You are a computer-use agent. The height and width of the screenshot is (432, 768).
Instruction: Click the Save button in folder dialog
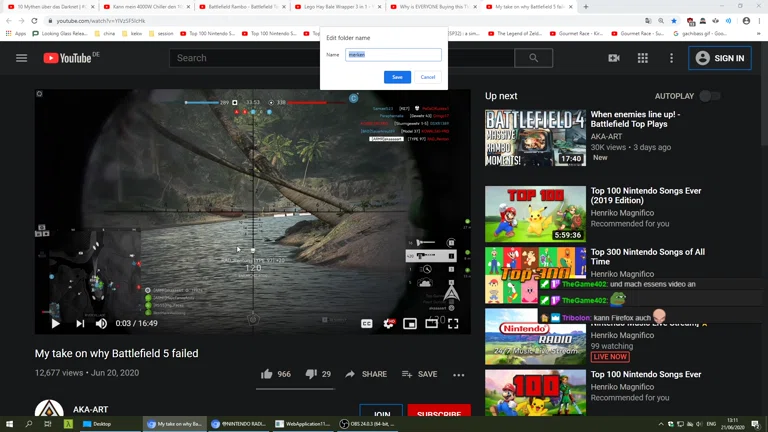pos(397,77)
